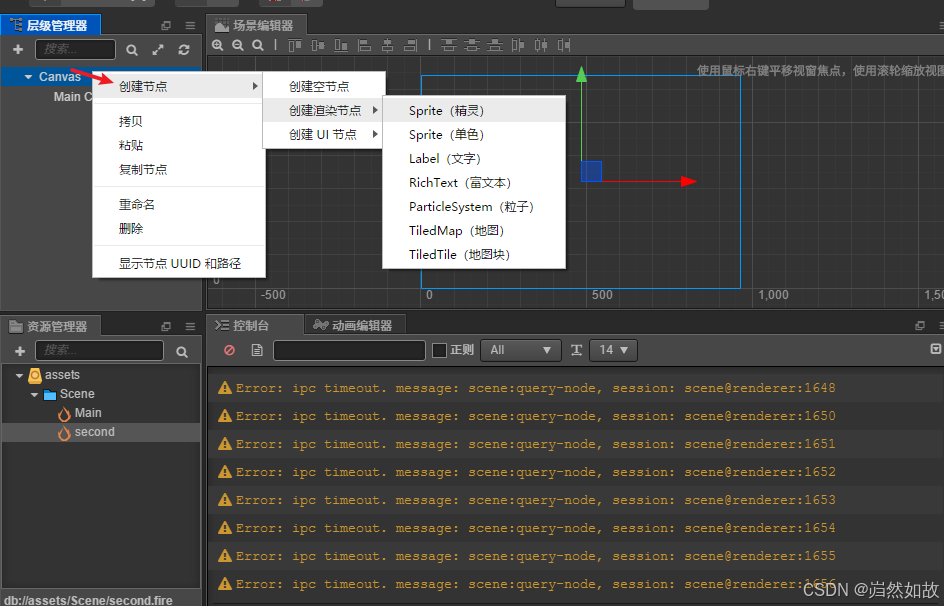Click the assets panel search magnifier icon
The height and width of the screenshot is (606, 944).
(x=182, y=351)
